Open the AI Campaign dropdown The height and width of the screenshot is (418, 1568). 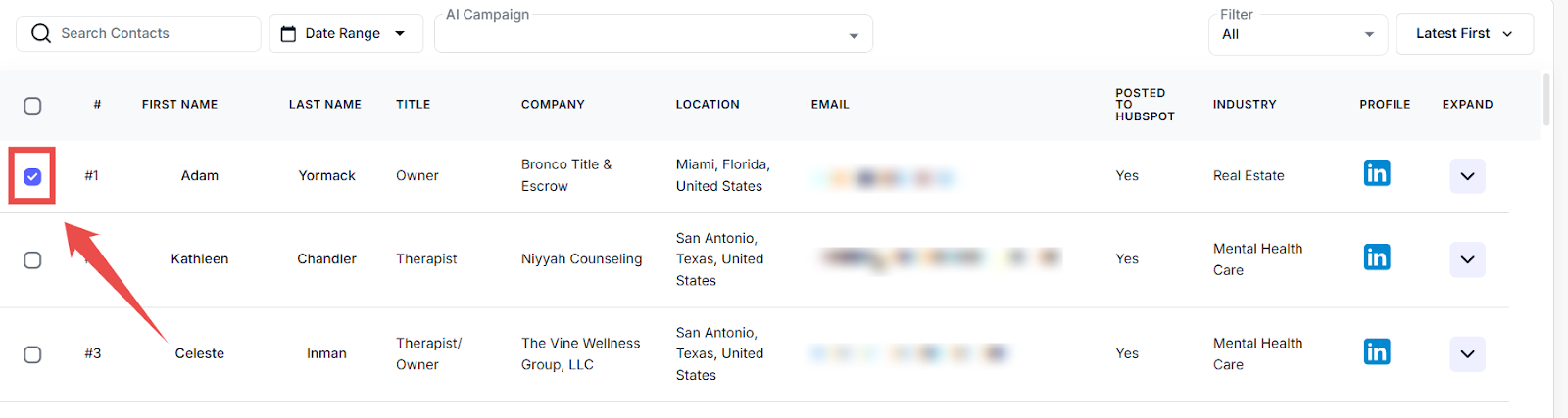(x=654, y=35)
